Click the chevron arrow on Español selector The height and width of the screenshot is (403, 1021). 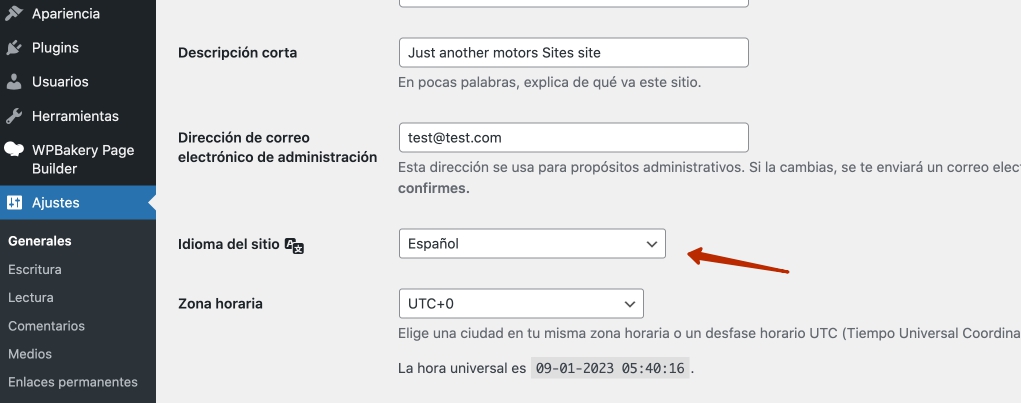click(652, 243)
